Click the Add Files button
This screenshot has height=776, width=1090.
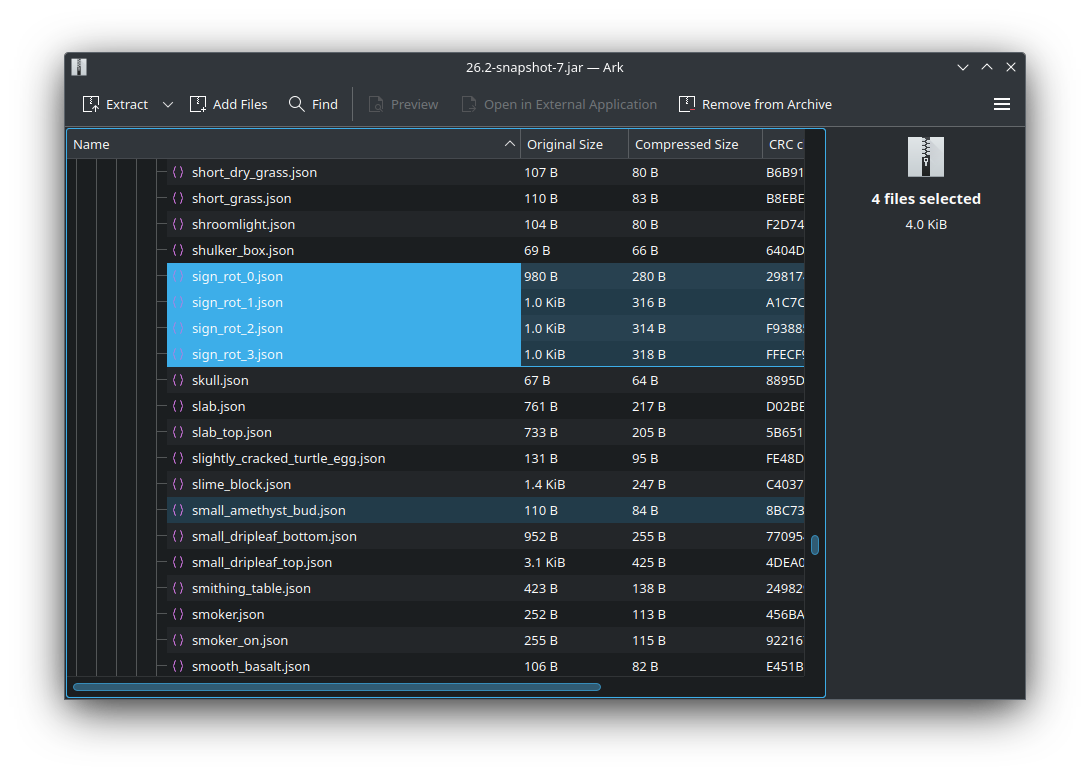tap(229, 104)
